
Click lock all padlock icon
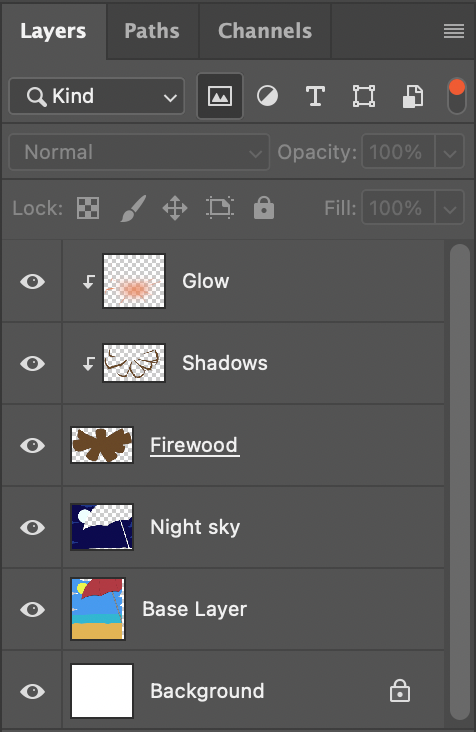pyautogui.click(x=264, y=207)
